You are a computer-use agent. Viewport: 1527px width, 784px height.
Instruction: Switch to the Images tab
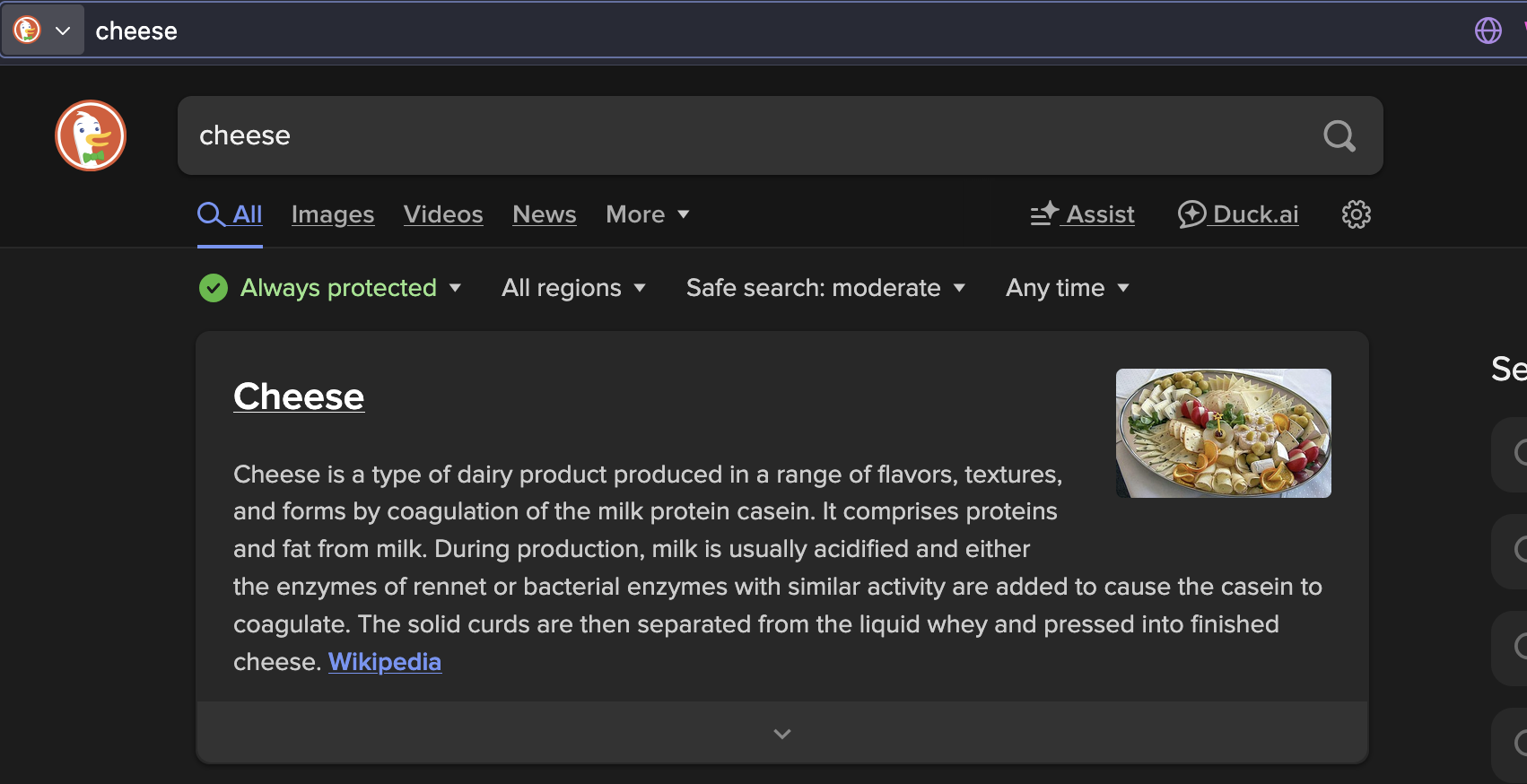click(333, 214)
